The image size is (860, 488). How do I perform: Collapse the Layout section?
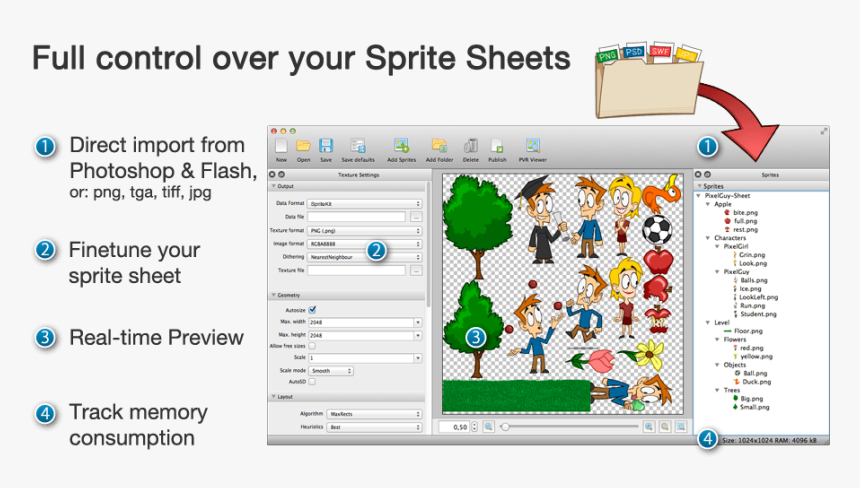(x=274, y=396)
